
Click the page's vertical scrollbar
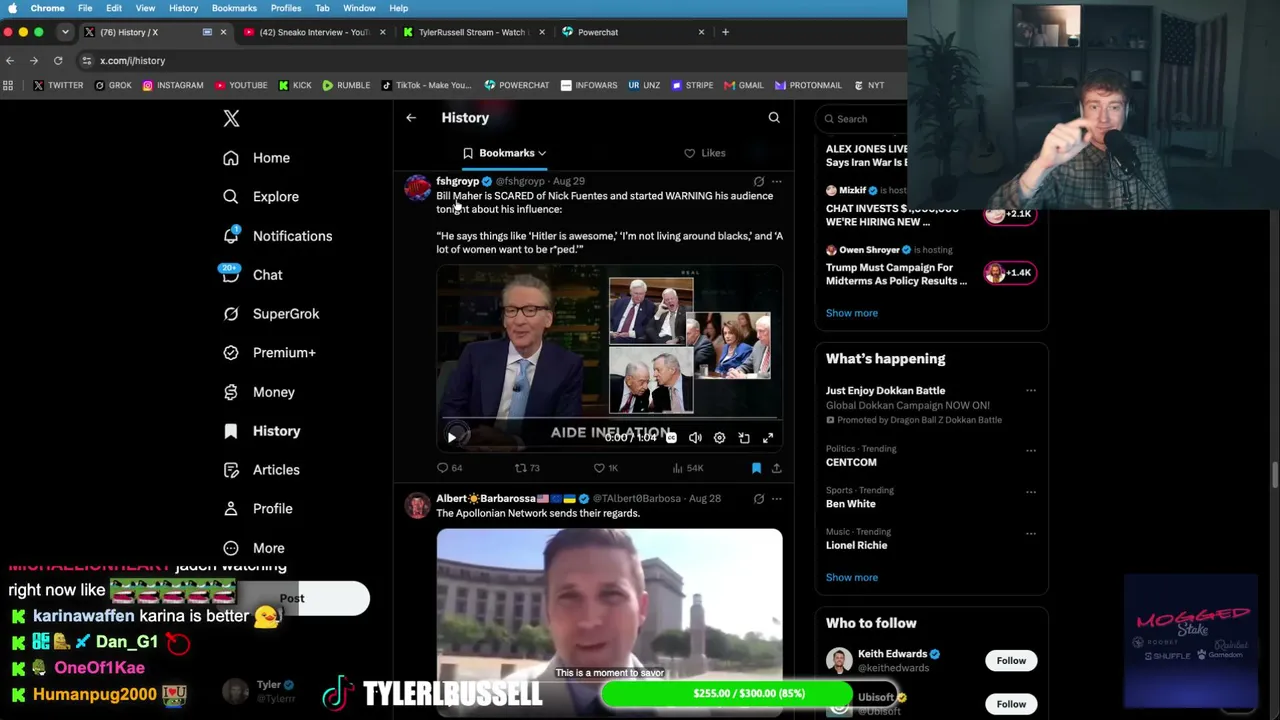[x=1275, y=475]
